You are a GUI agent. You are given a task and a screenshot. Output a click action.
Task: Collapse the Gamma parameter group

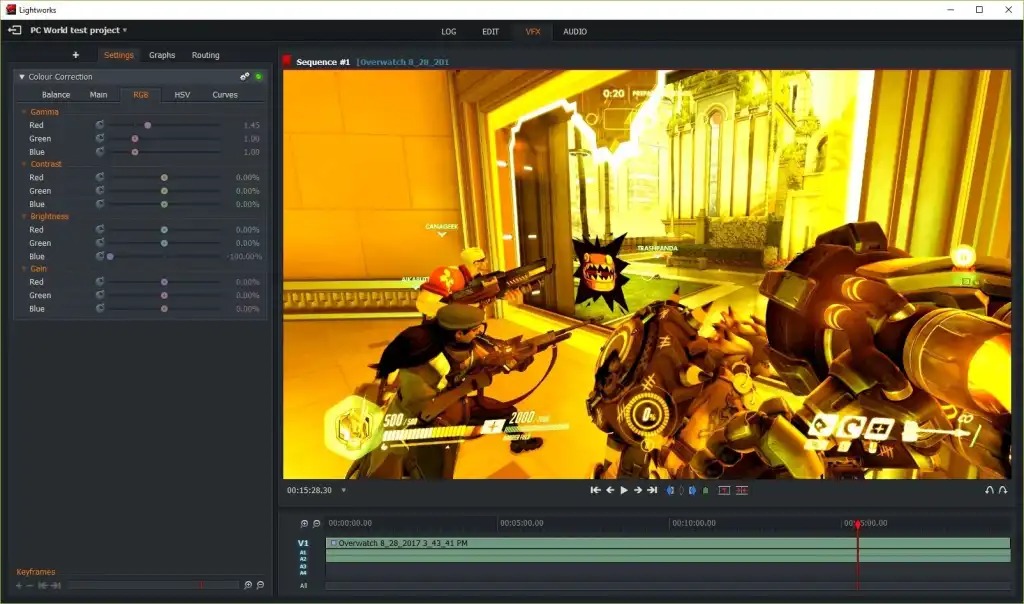click(x=24, y=112)
